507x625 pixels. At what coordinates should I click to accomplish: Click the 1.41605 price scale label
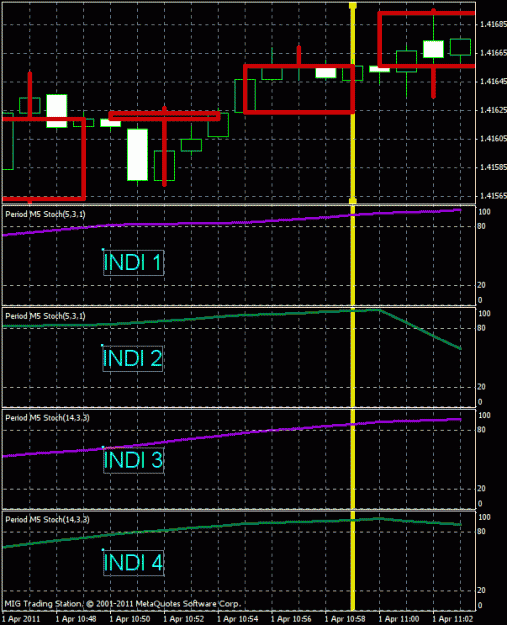click(493, 138)
